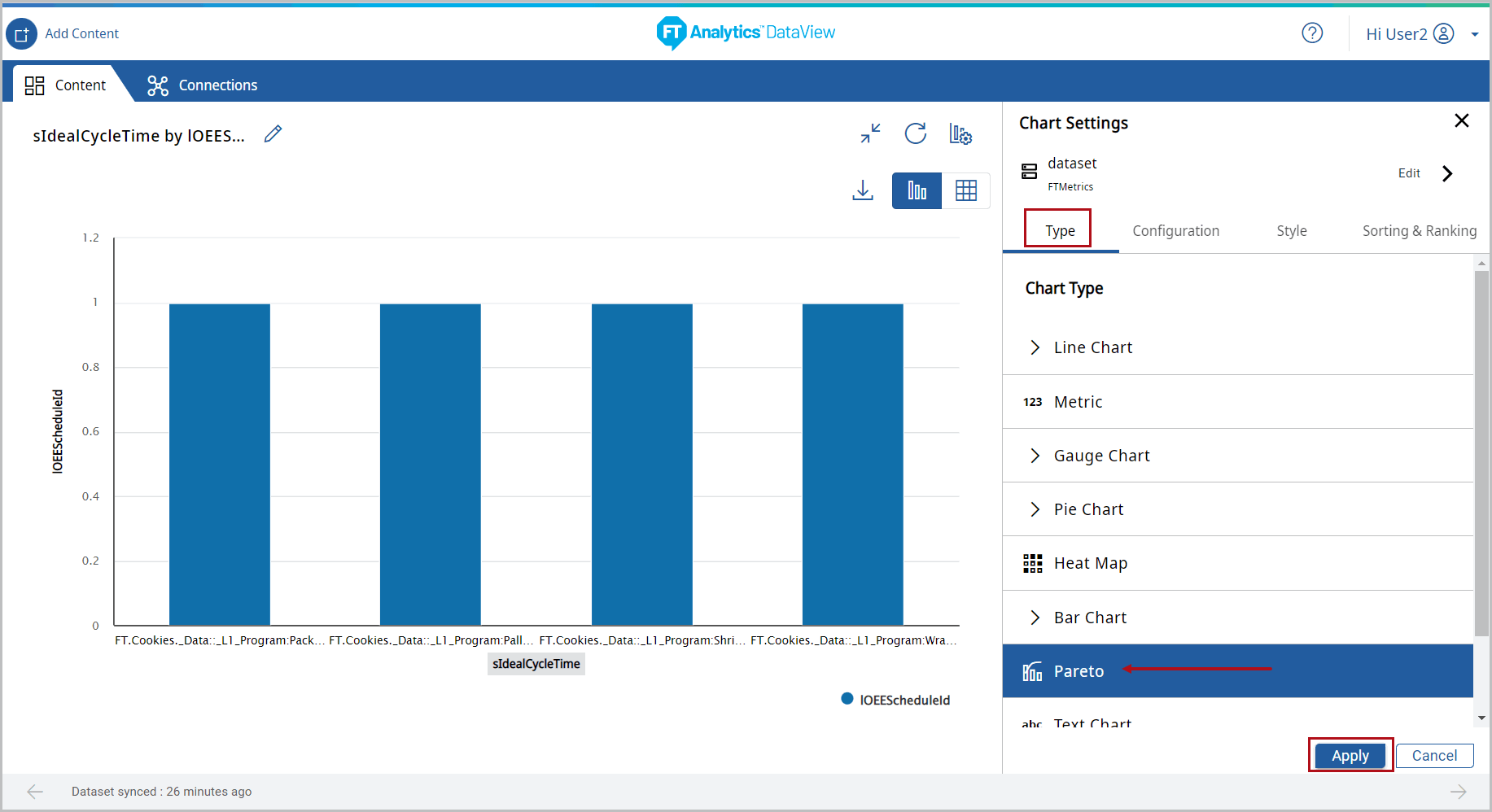Open the user account dropdown arrow
The width and height of the screenshot is (1492, 812).
1475,34
